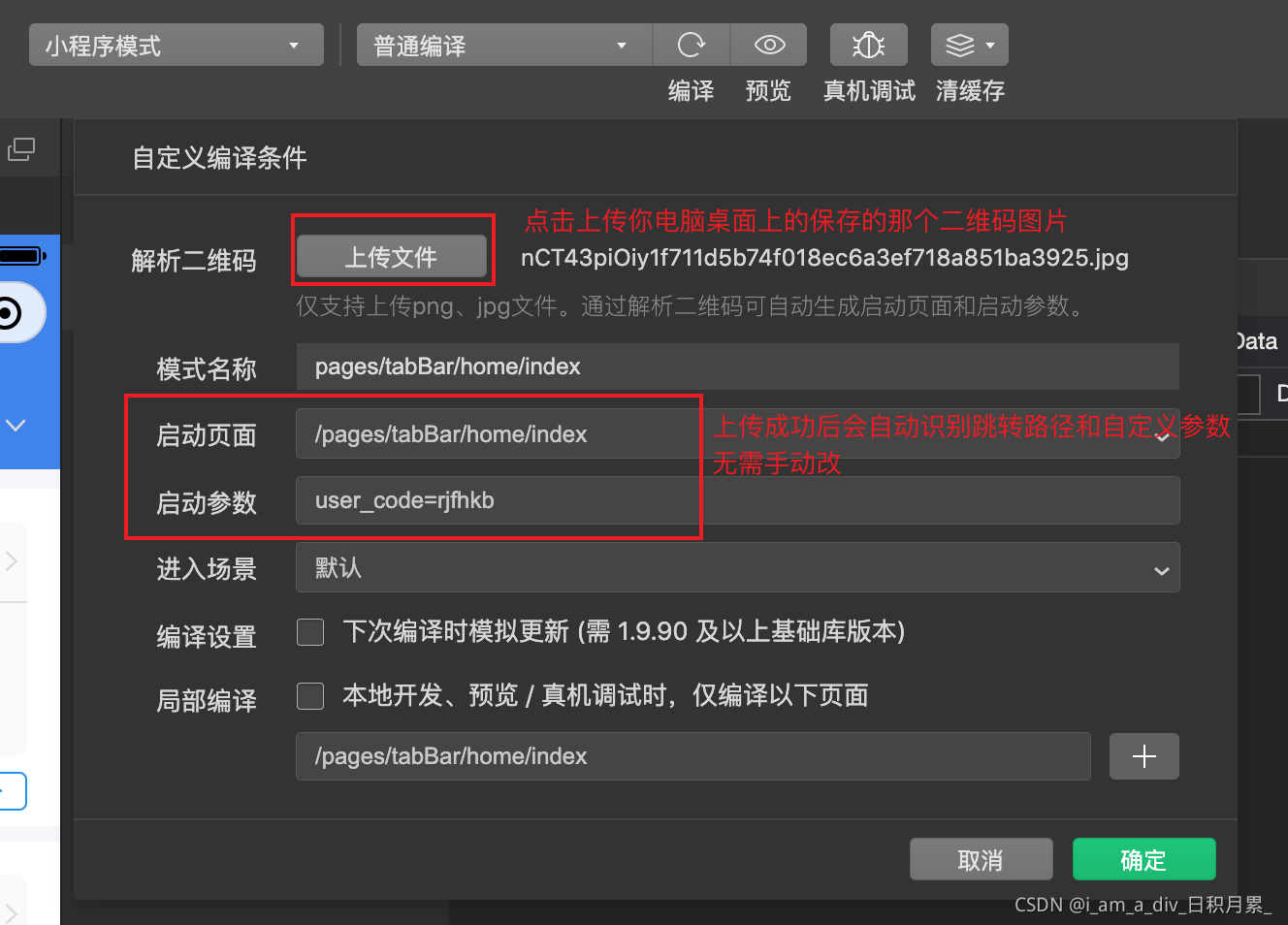Screen dimensions: 1288x925
Task: Open the 小程序模式 mode dropdown
Action: [177, 46]
